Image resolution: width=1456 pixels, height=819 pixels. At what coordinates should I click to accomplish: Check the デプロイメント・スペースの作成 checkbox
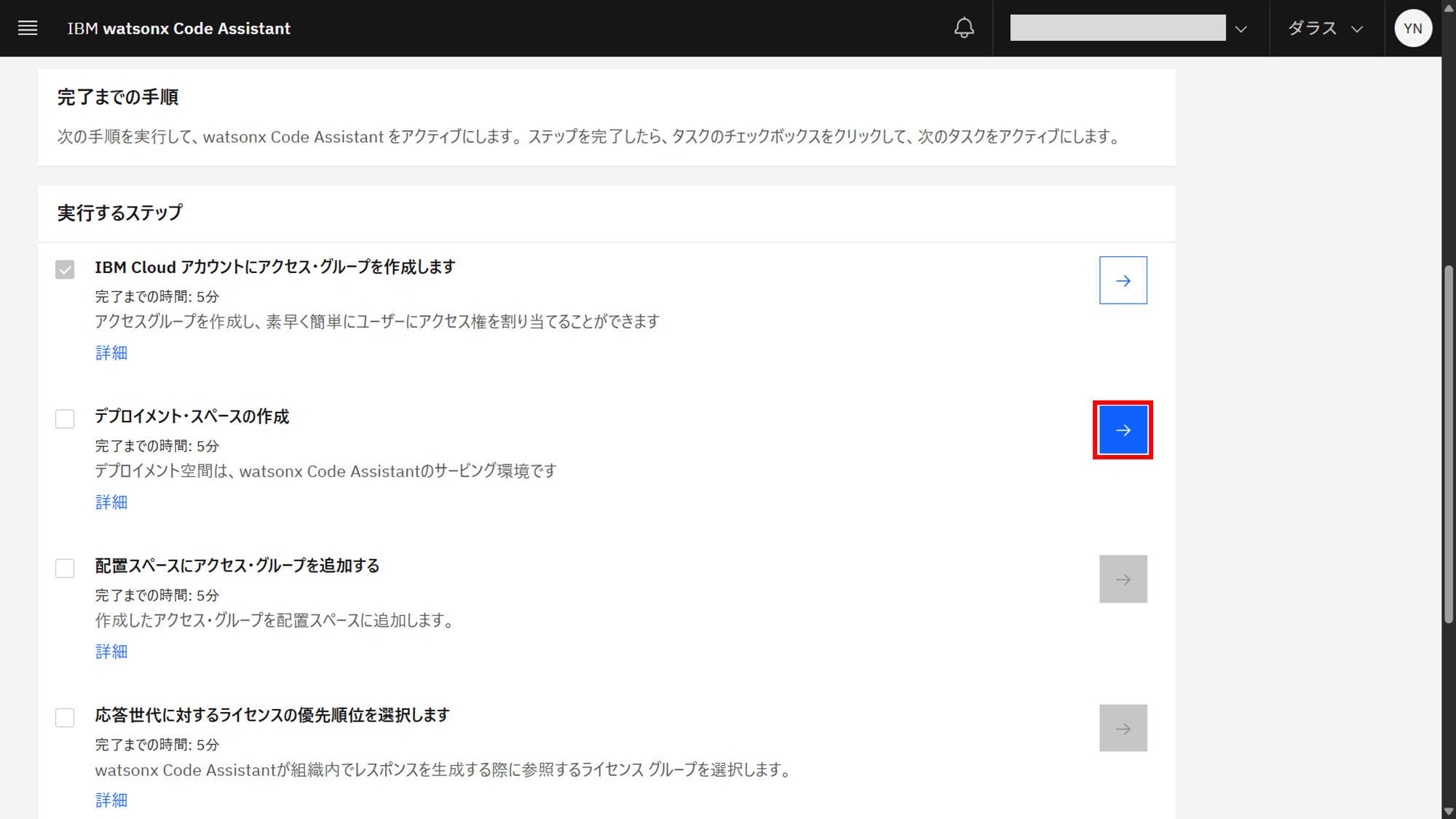[x=65, y=419]
